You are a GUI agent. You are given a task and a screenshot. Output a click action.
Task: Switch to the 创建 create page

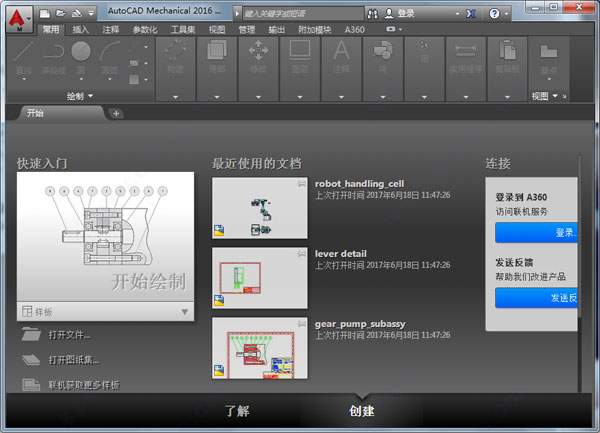[362, 411]
